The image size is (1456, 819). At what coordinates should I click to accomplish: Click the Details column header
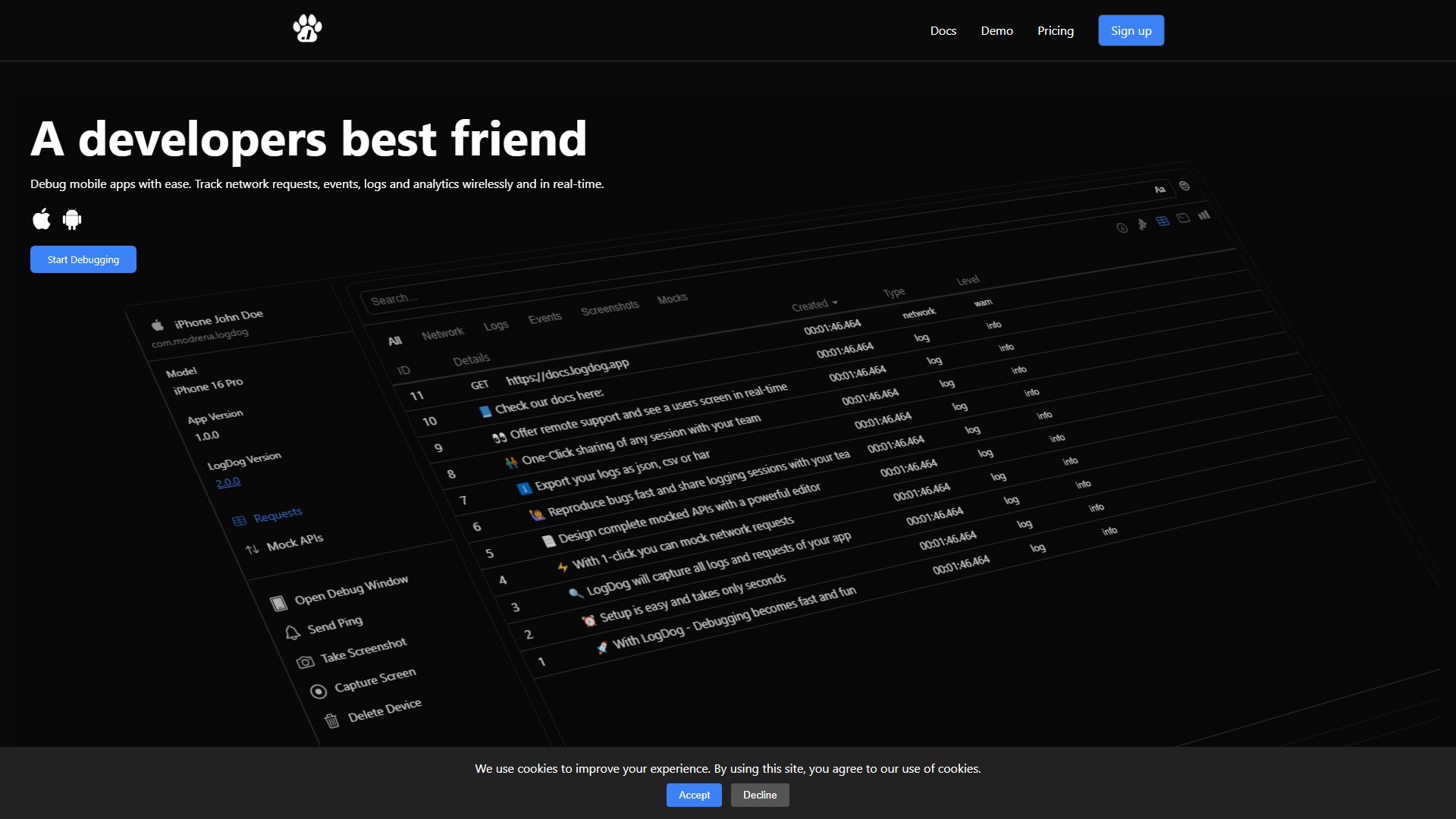pyautogui.click(x=471, y=360)
